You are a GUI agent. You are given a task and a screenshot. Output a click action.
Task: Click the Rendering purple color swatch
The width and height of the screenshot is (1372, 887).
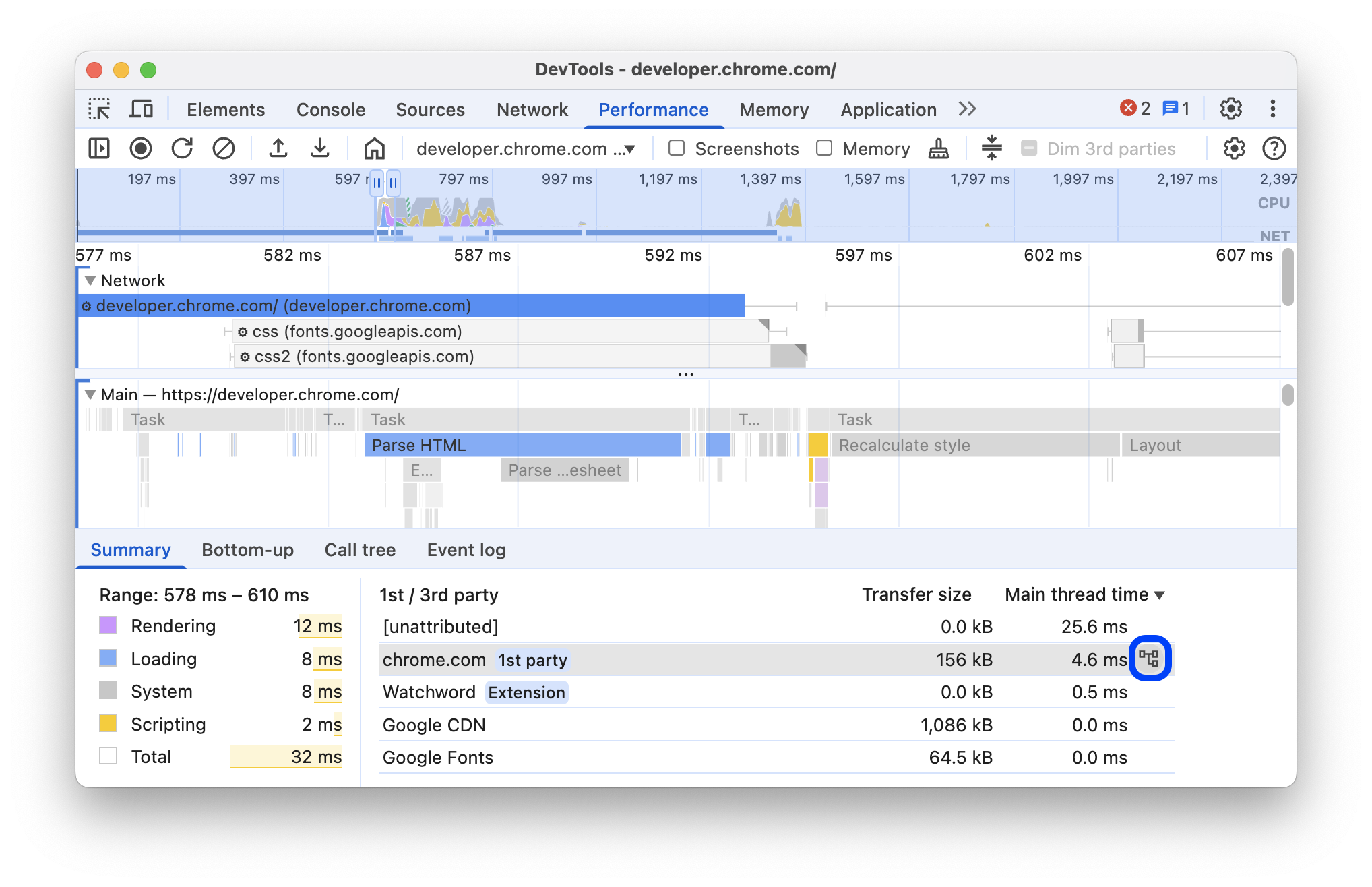point(108,625)
